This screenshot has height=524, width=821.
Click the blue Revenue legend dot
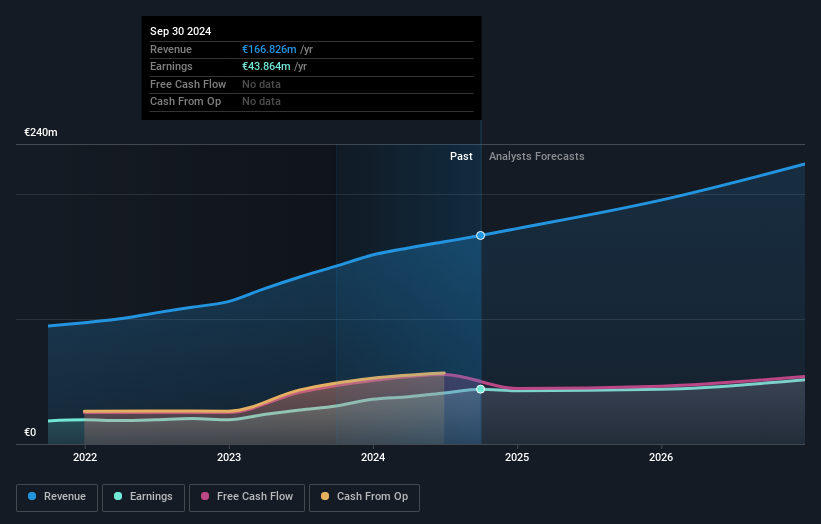(32, 496)
